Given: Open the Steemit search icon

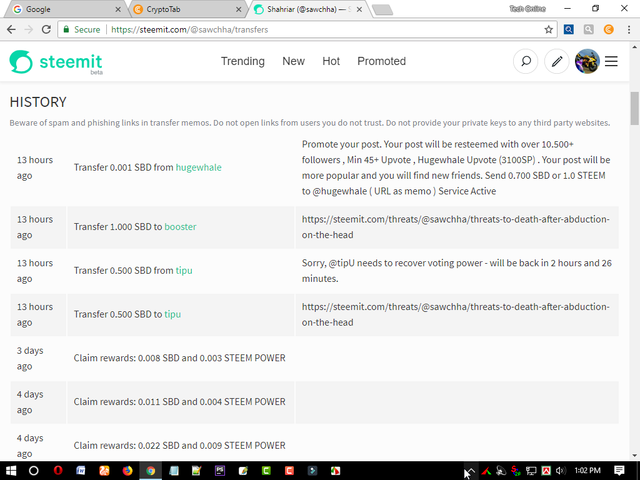Looking at the screenshot, I should [x=525, y=62].
